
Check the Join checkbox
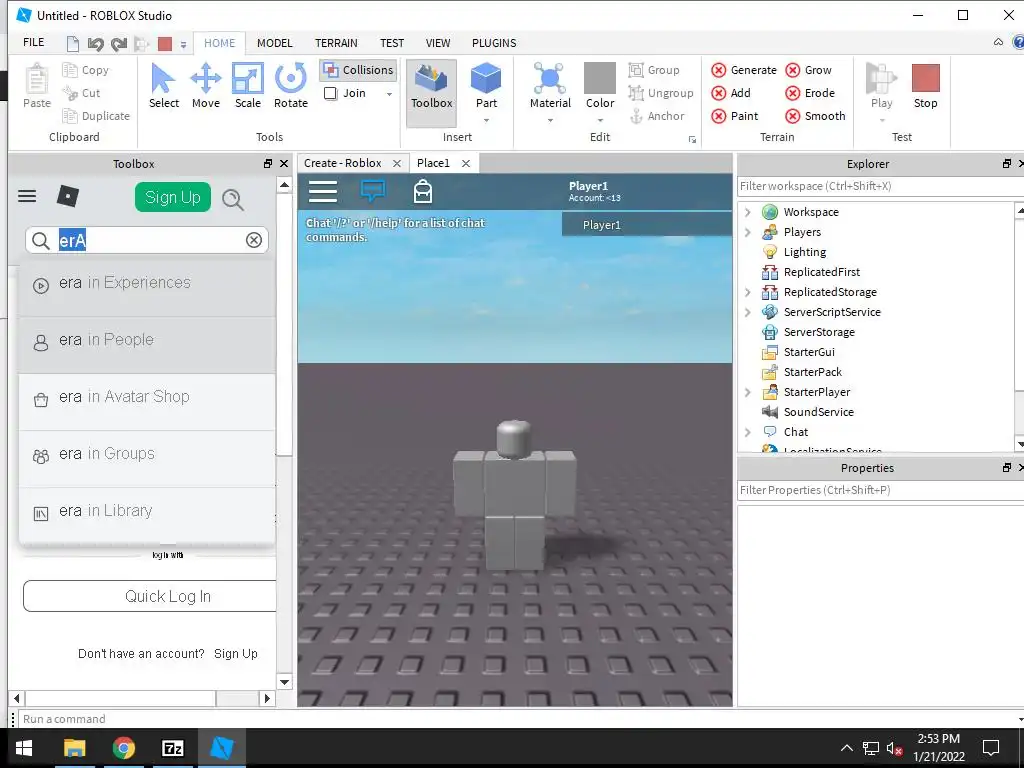[330, 93]
